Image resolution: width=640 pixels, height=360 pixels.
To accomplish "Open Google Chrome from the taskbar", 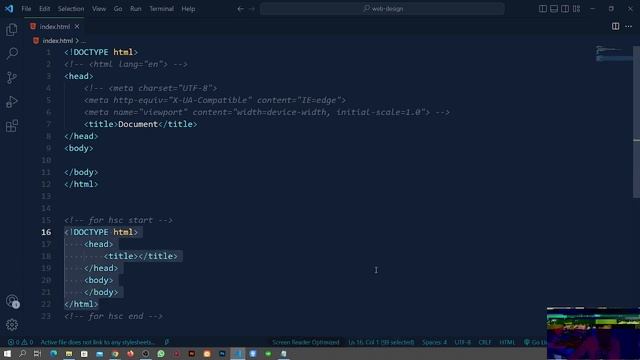I will [x=115, y=353].
